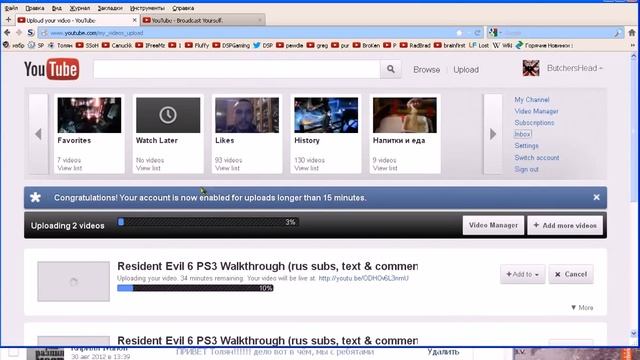Open the Fluffy bookmark
The height and width of the screenshot is (360, 640).
197,45
